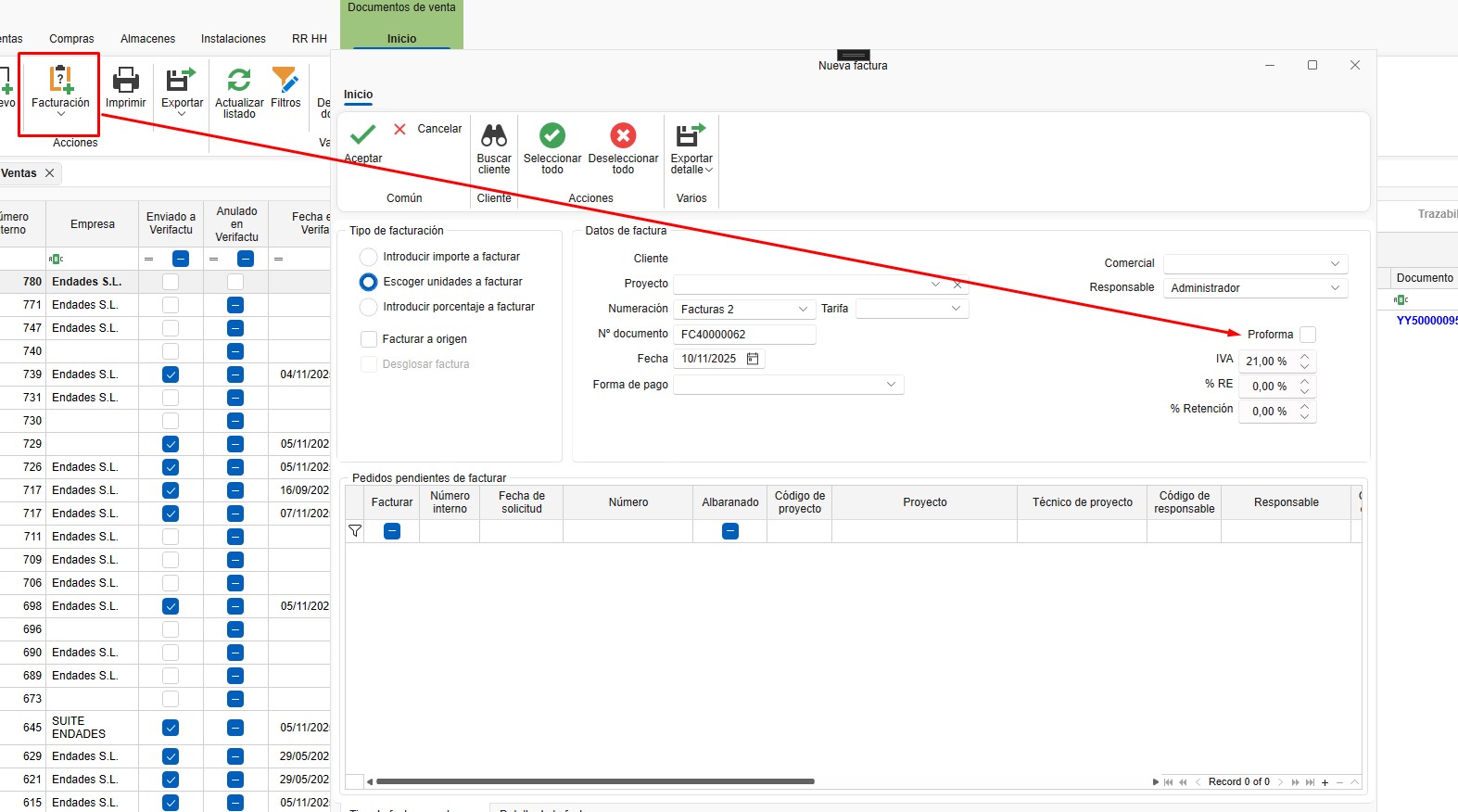1458x812 pixels.
Task: Click the green Aceptar checkmark
Action: click(x=363, y=136)
